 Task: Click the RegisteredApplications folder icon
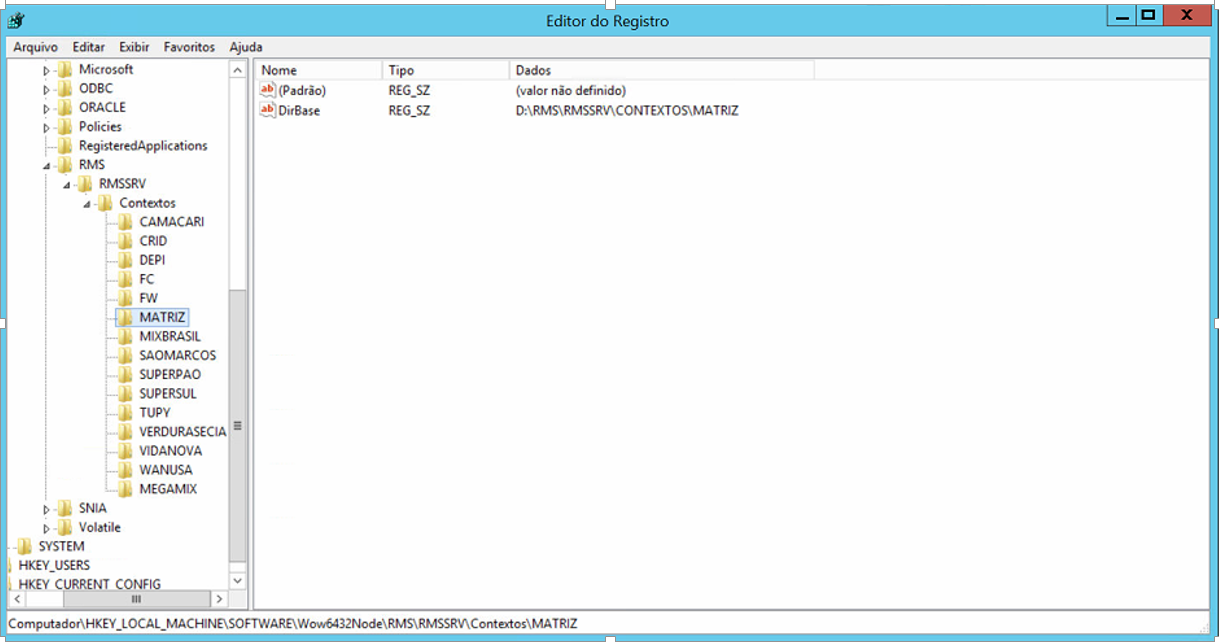[x=64, y=145]
